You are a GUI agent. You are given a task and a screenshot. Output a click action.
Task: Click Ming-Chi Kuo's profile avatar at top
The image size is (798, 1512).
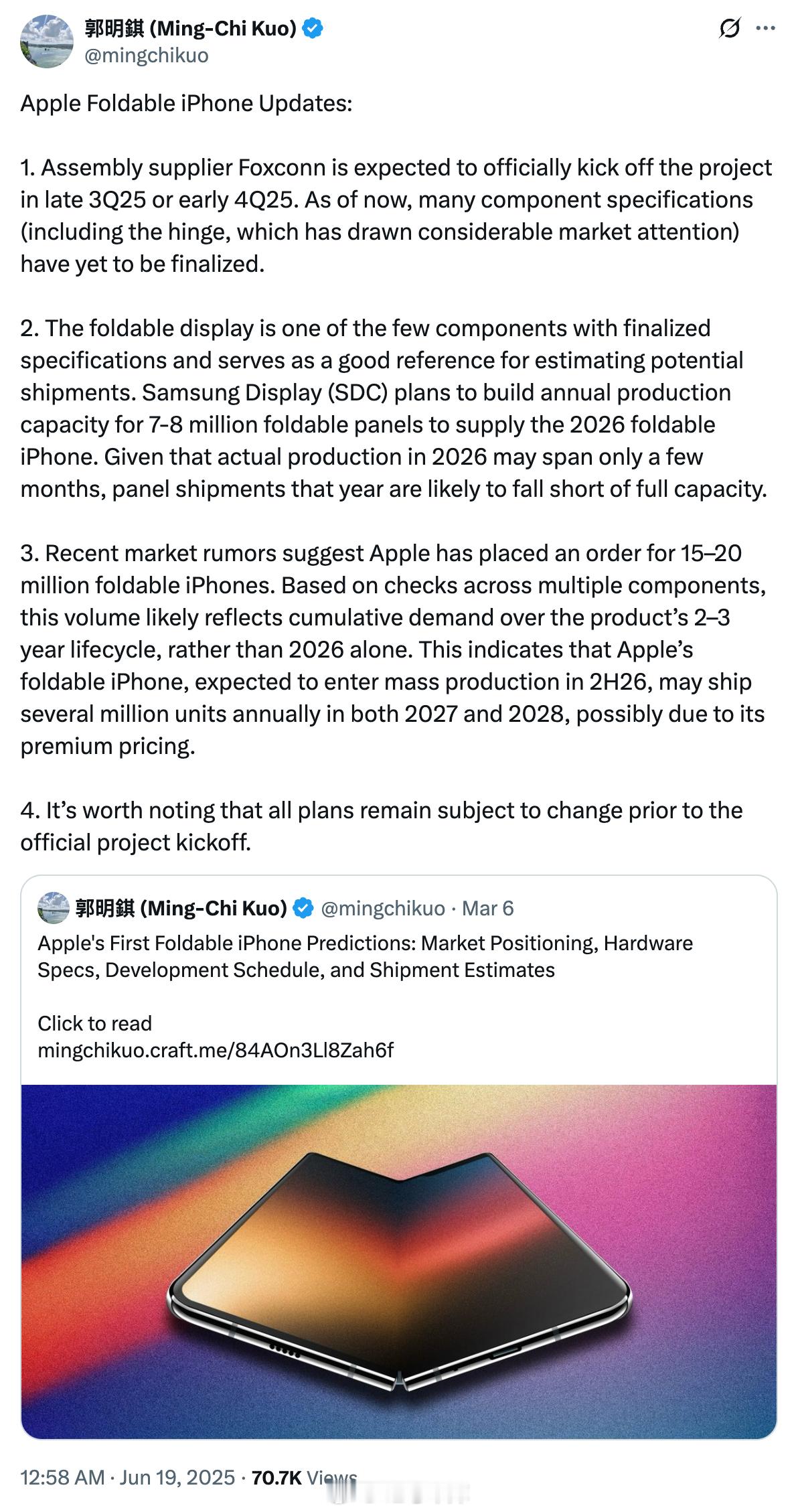[46, 42]
